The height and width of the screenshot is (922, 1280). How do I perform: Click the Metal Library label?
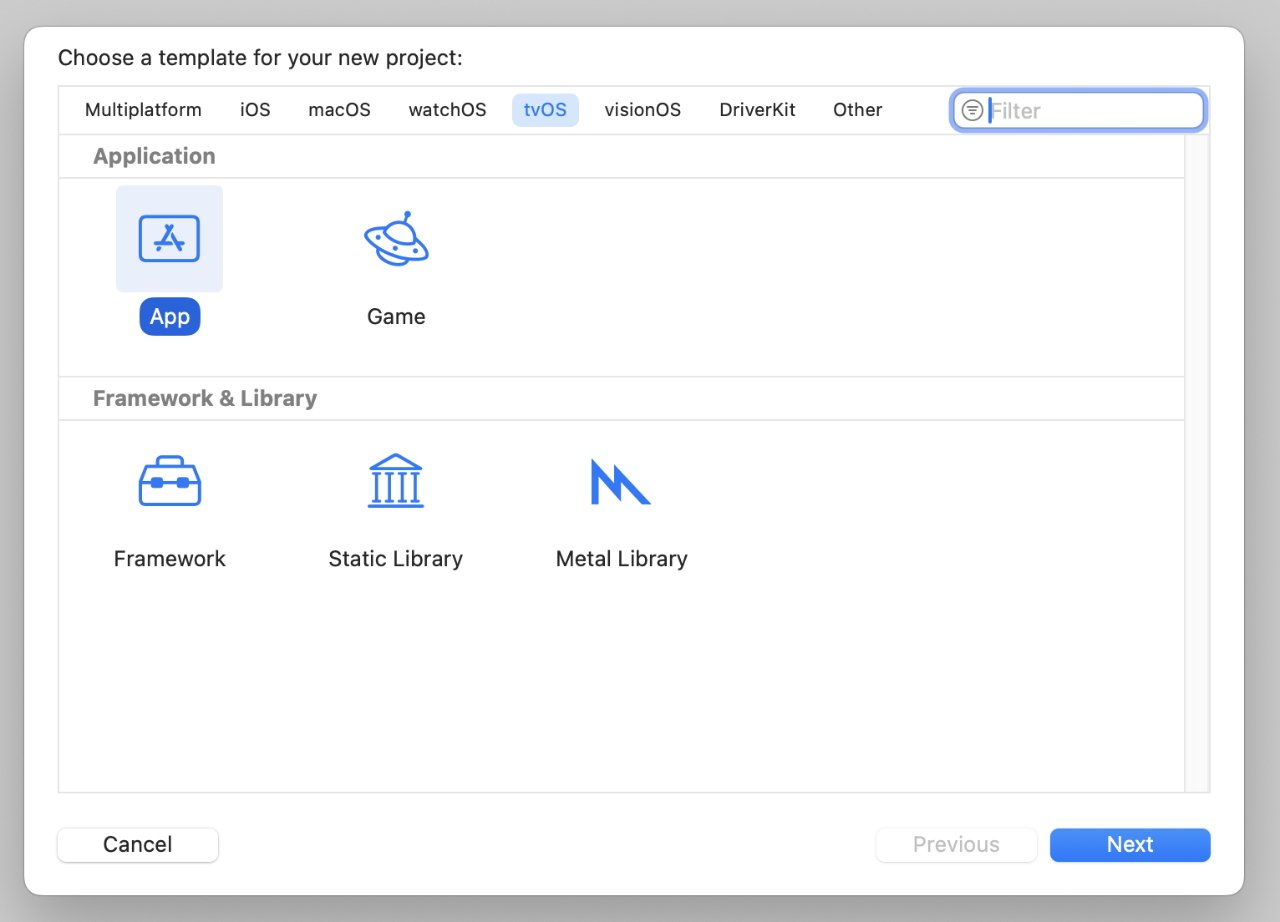point(621,559)
